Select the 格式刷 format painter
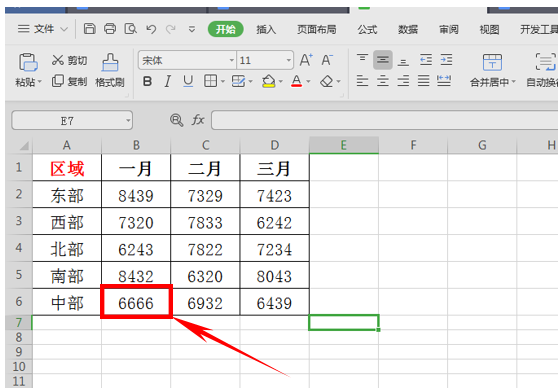The width and height of the screenshot is (558, 392). coord(110,70)
